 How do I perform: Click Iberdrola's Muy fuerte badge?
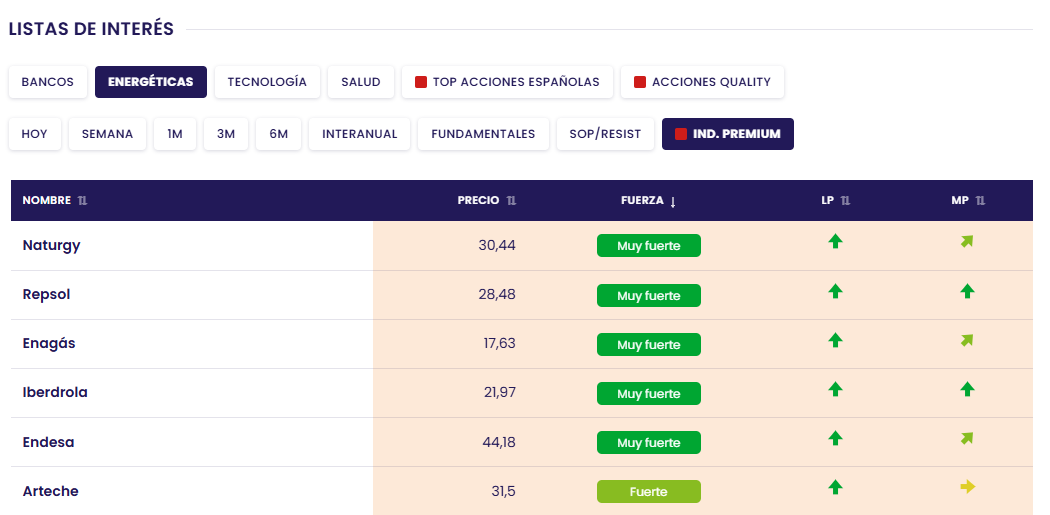pyautogui.click(x=649, y=394)
